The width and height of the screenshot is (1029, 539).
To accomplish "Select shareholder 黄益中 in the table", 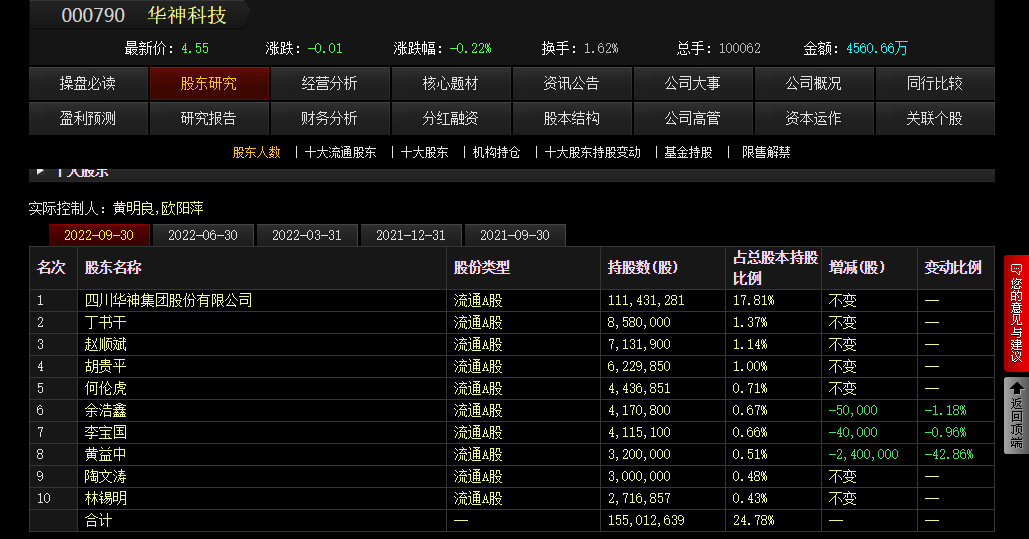I will [106, 454].
